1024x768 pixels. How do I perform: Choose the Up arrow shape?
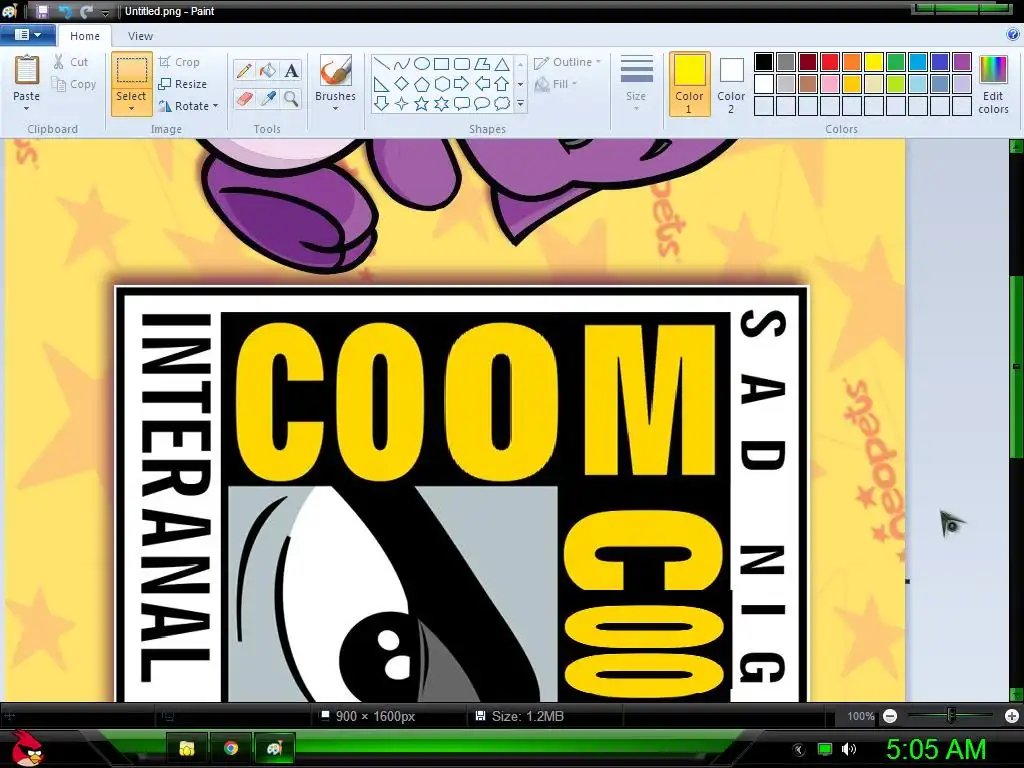coord(502,84)
